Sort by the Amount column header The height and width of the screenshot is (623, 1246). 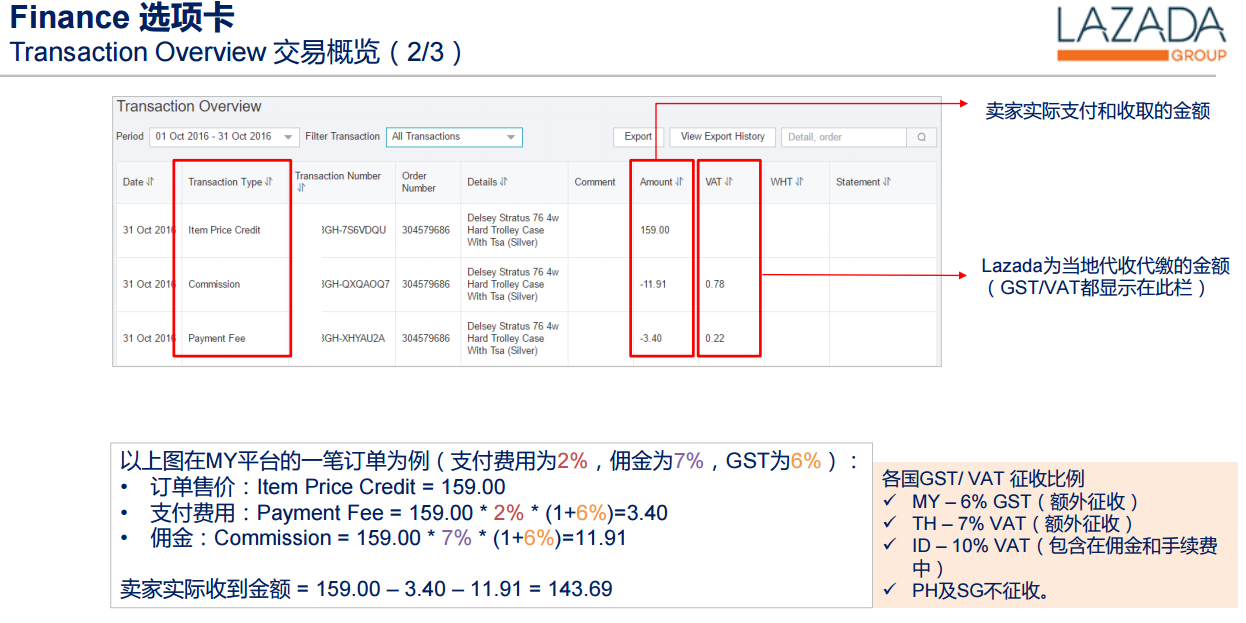click(662, 182)
